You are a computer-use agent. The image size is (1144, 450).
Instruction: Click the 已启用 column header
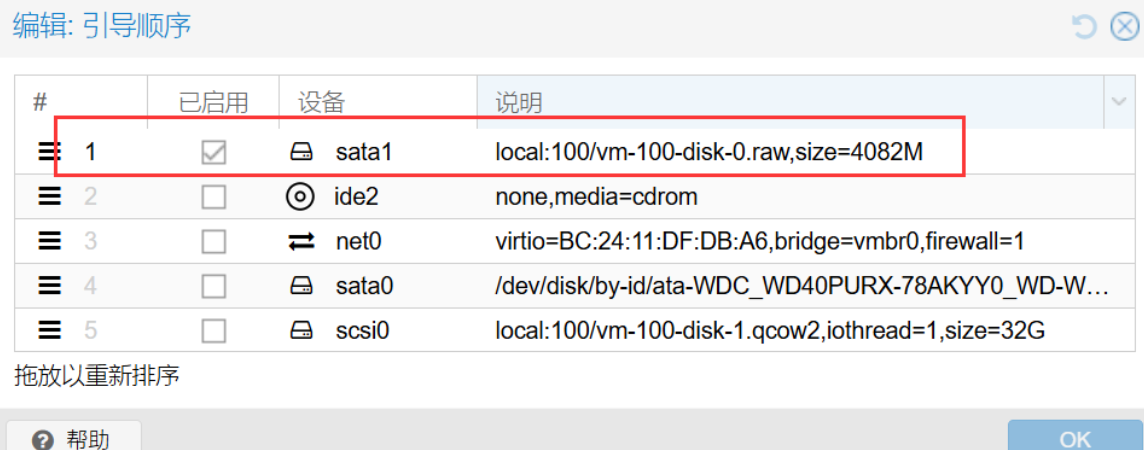pos(214,102)
